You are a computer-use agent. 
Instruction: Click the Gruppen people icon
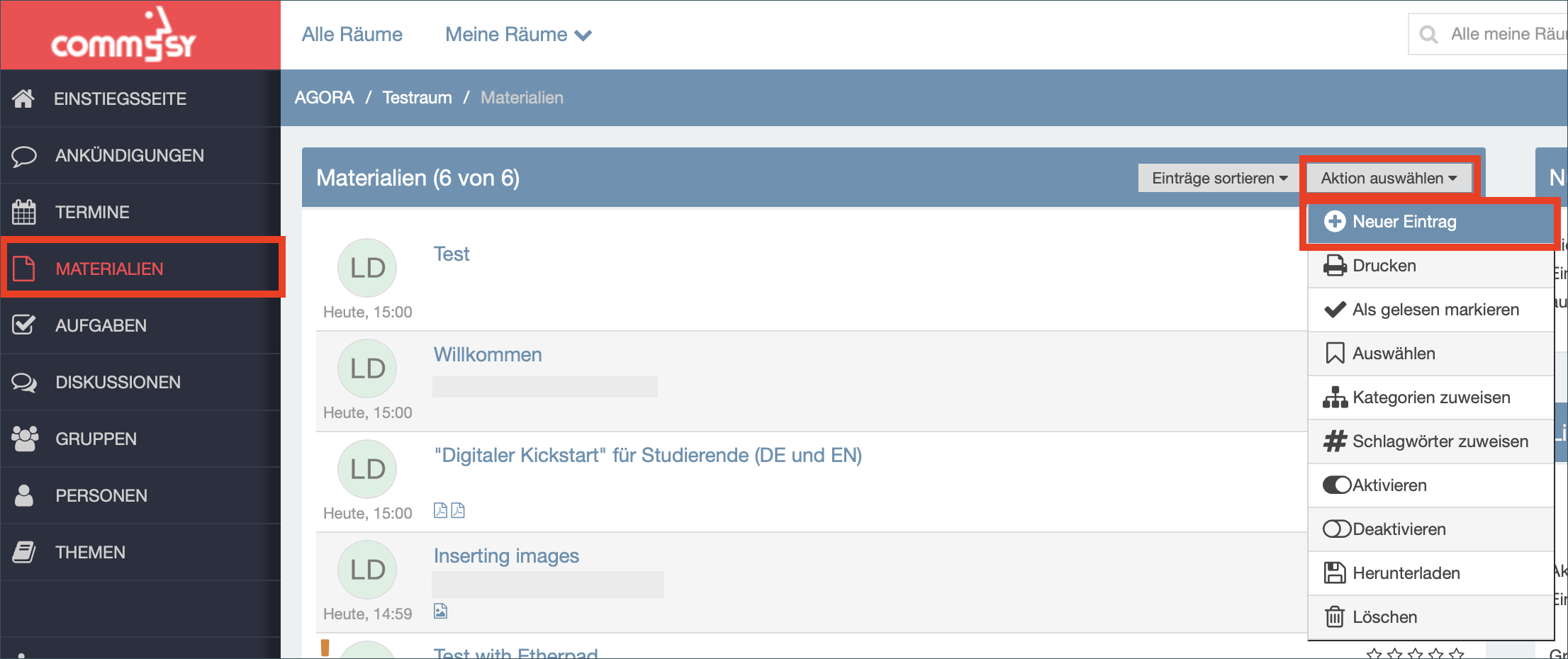click(x=25, y=439)
